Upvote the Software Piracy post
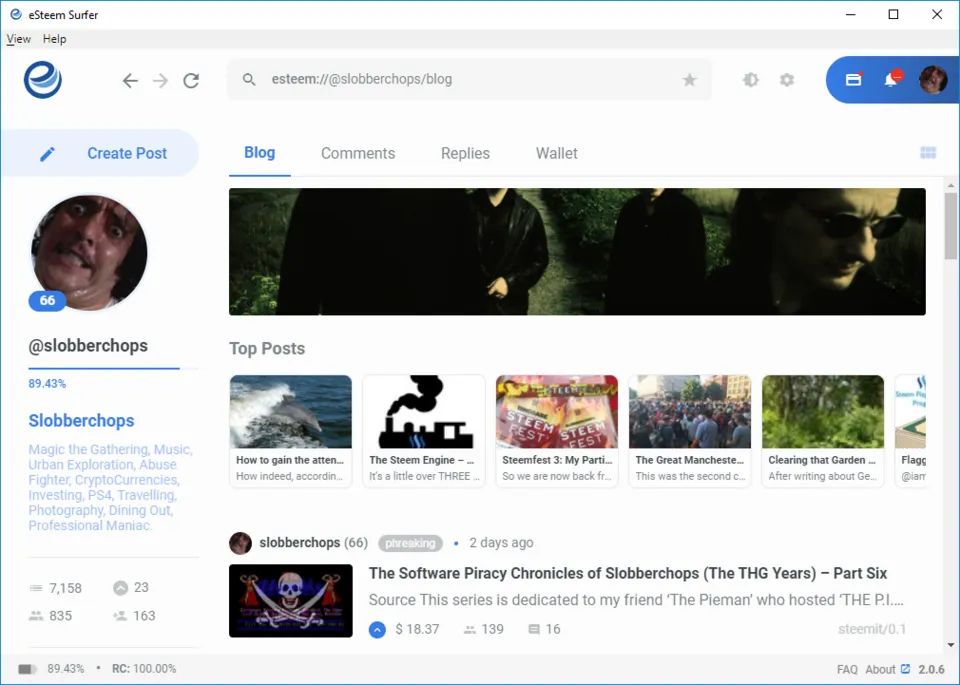The image size is (960, 685). tap(377, 629)
